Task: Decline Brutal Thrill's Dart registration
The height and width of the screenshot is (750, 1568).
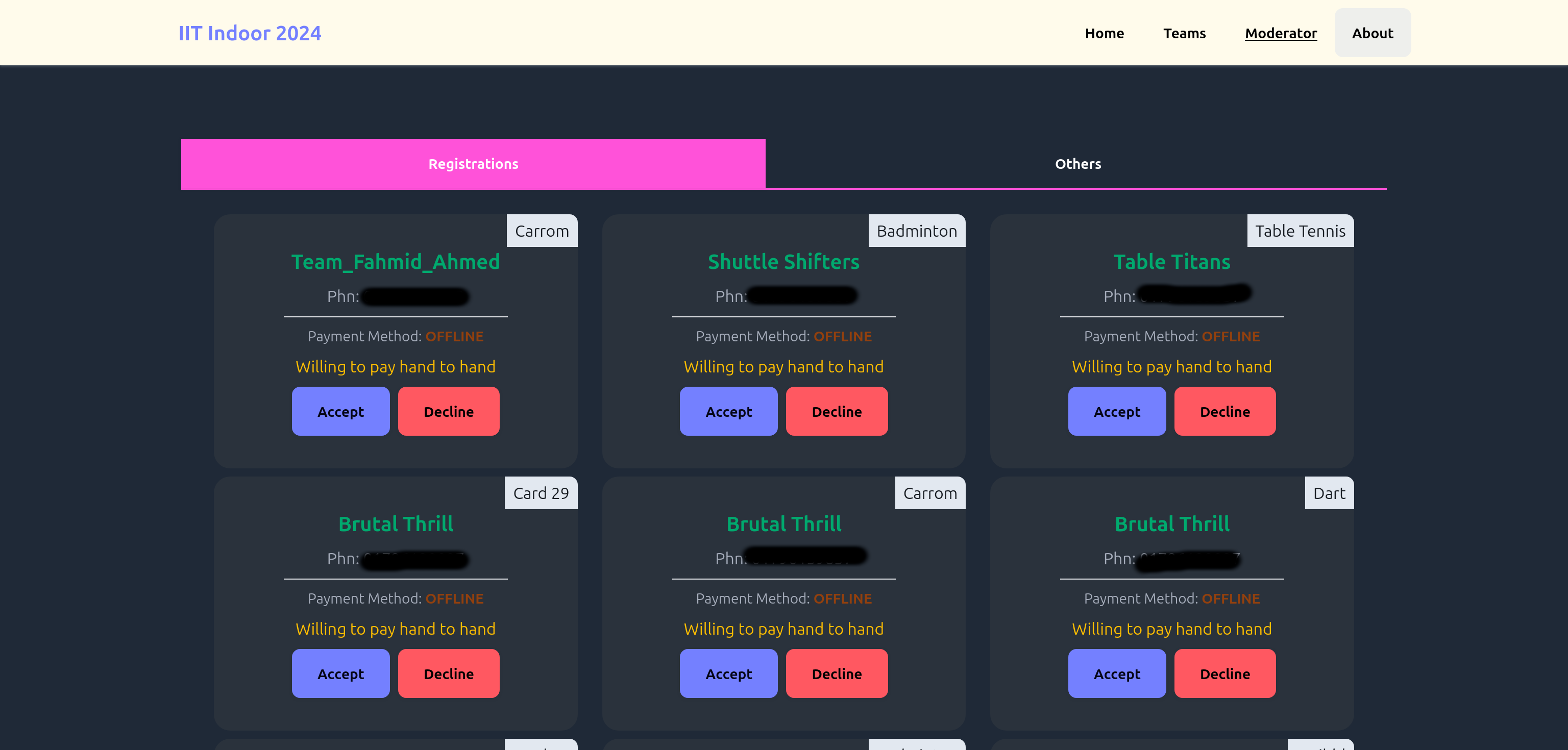Action: tap(1224, 673)
